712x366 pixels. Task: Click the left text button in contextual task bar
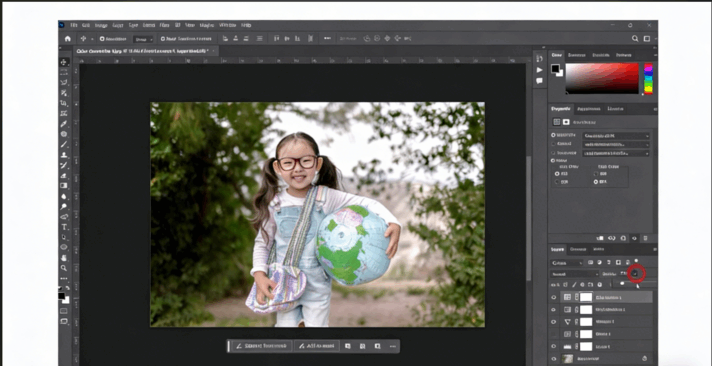[x=262, y=346]
